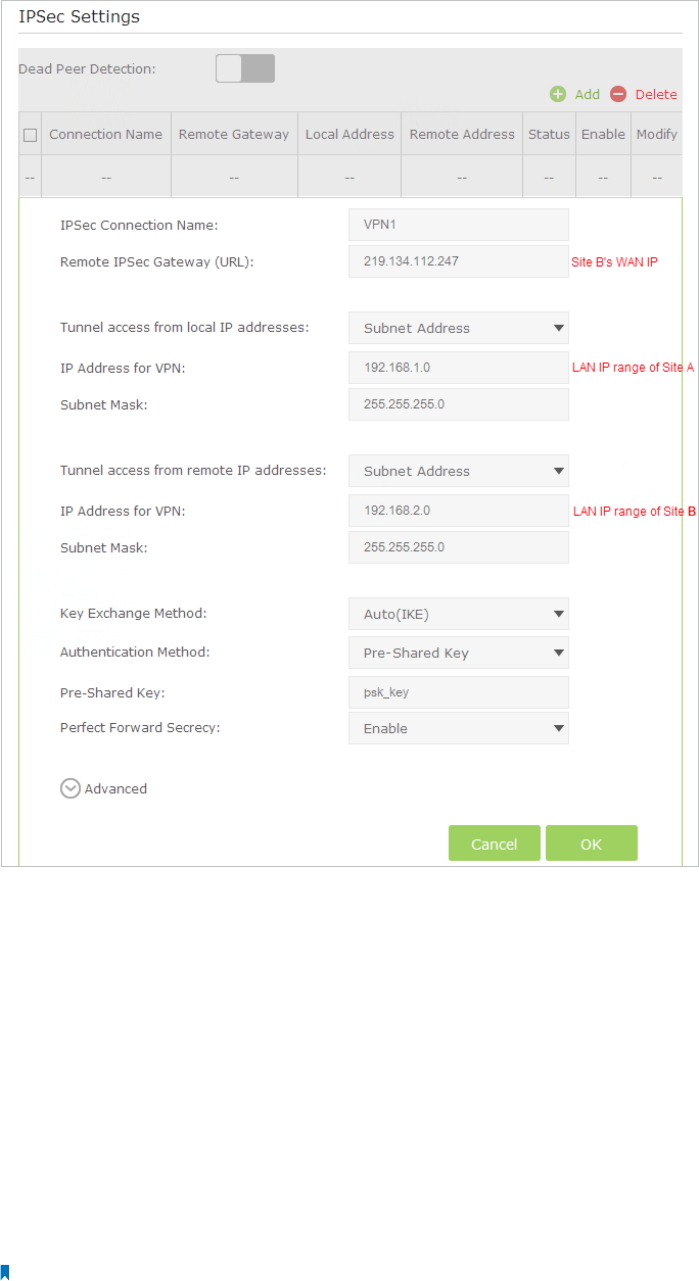
Task: Click the remote IP Address field 192.168.2.0
Action: (x=458, y=510)
